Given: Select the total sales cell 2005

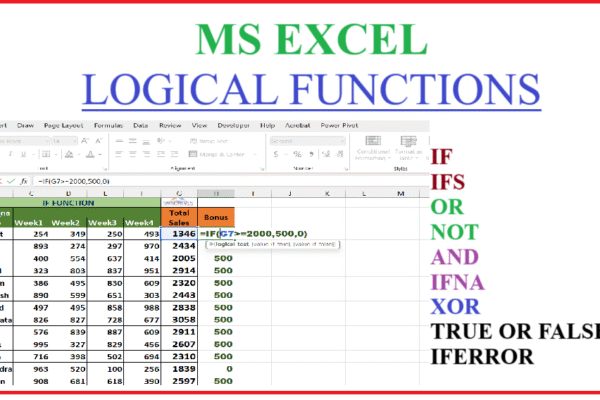Looking at the screenshot, I should (x=179, y=258).
